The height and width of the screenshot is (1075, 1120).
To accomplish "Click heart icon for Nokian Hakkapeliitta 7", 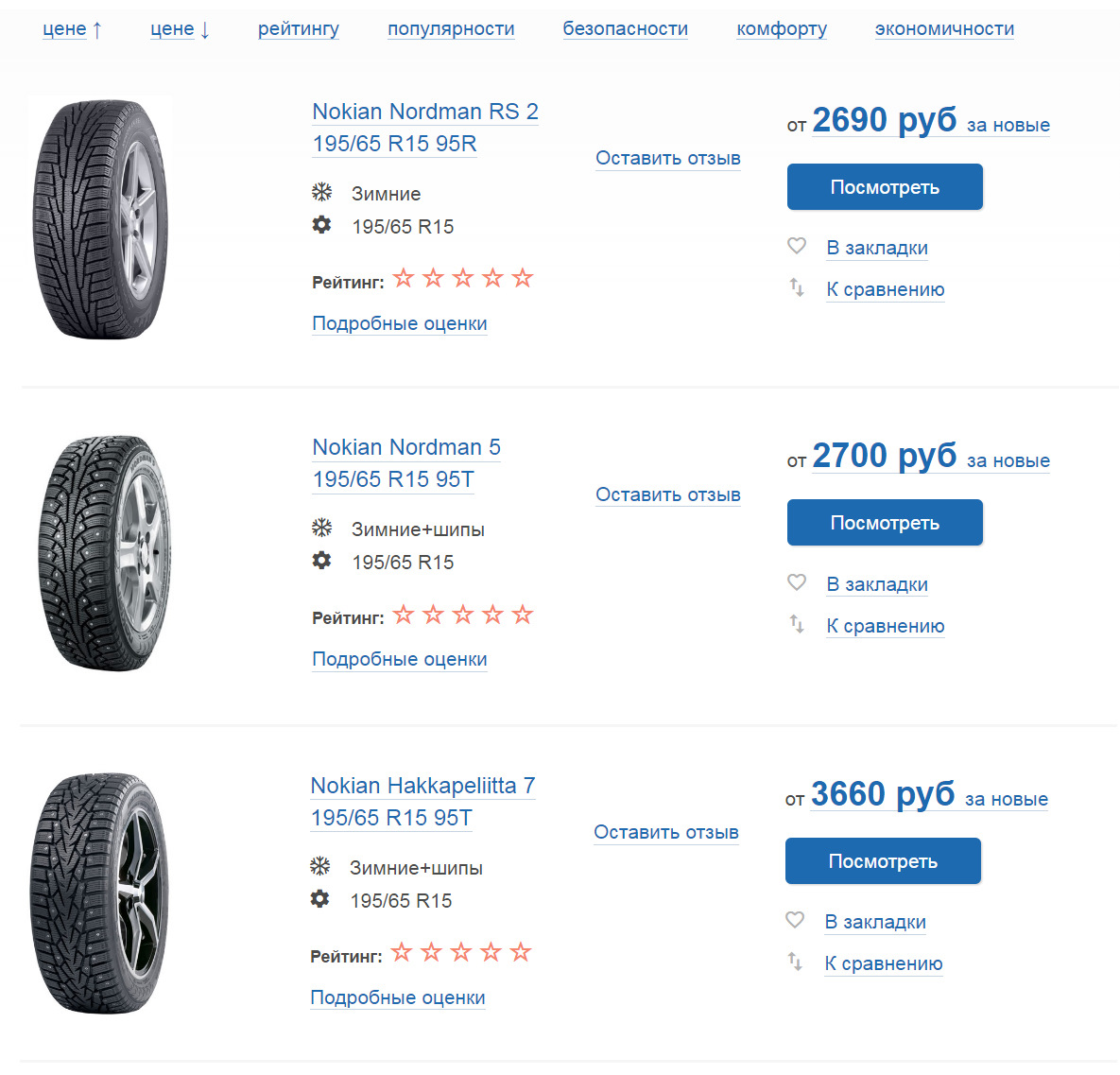I will pos(795,920).
